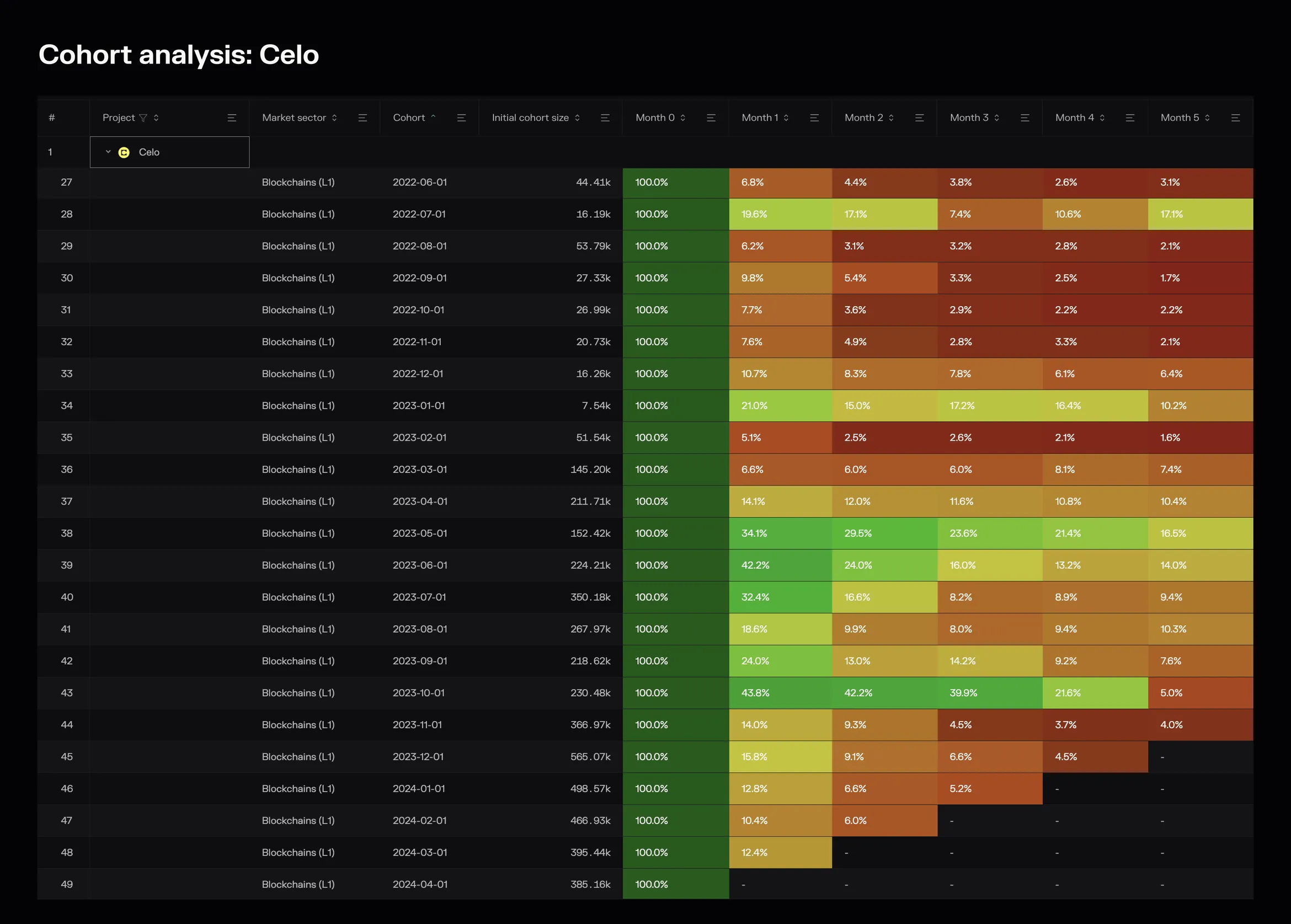
Task: Sort by Month 2 arrows
Action: pyautogui.click(x=891, y=118)
